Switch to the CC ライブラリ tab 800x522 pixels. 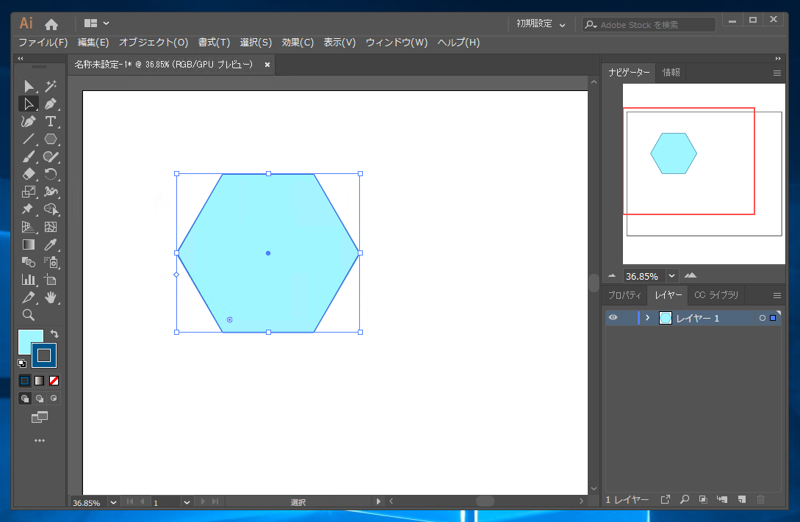pos(716,295)
